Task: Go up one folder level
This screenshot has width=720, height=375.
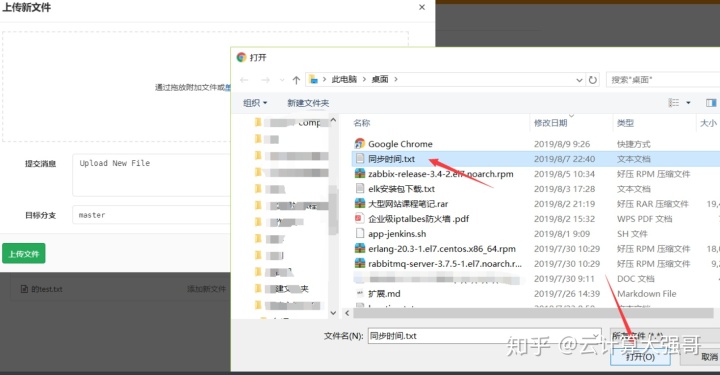Action: [x=296, y=80]
